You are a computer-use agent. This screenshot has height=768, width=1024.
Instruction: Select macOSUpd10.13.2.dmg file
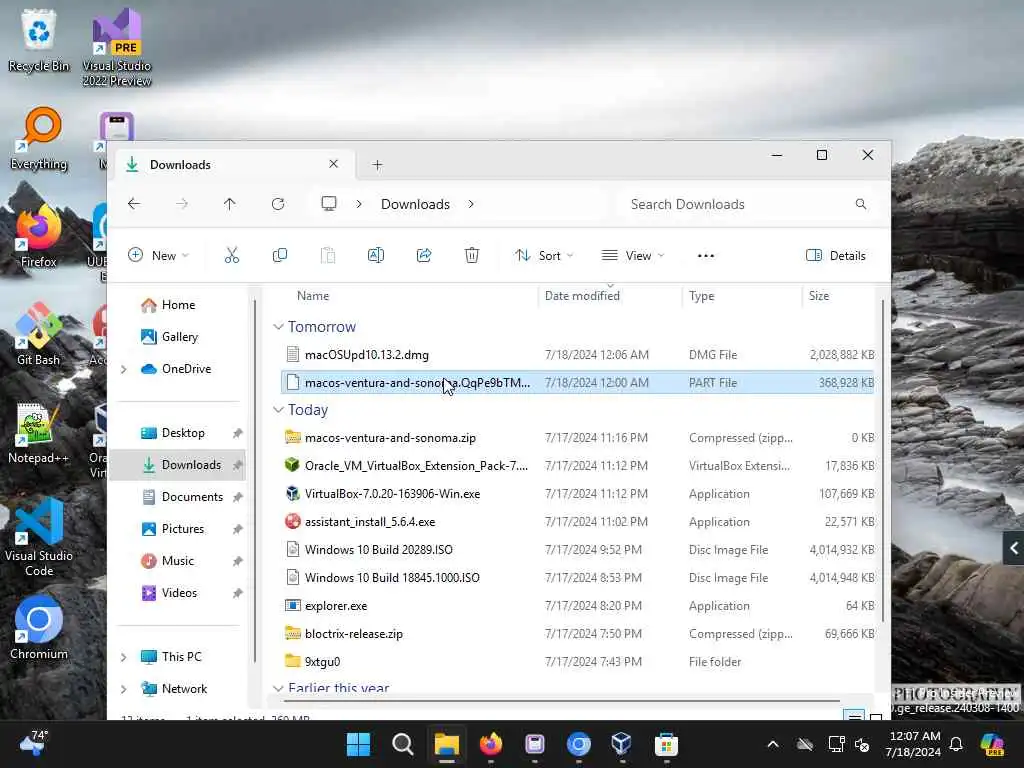[x=577, y=355]
